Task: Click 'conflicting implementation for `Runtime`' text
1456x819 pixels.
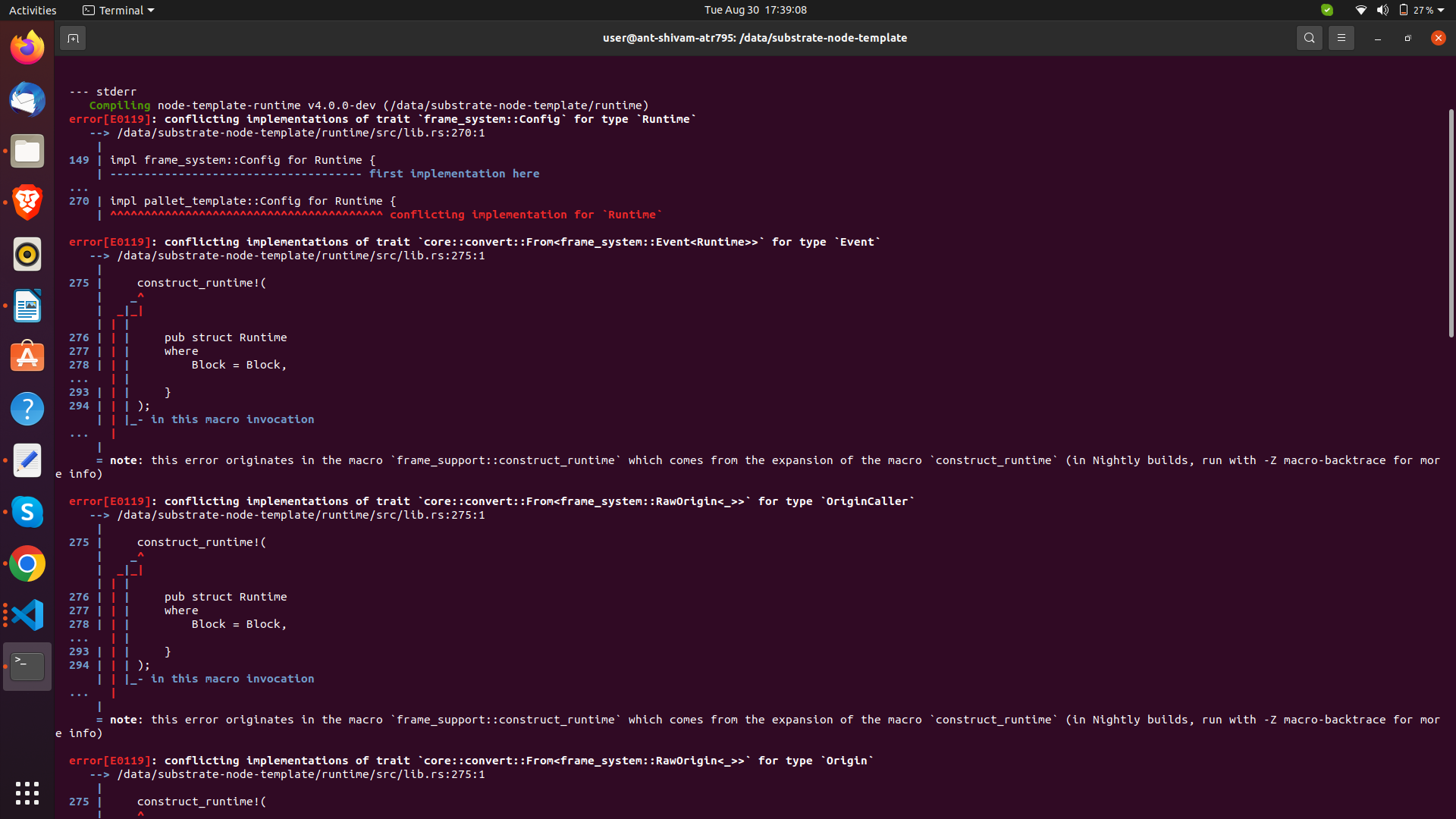Action: point(526,215)
